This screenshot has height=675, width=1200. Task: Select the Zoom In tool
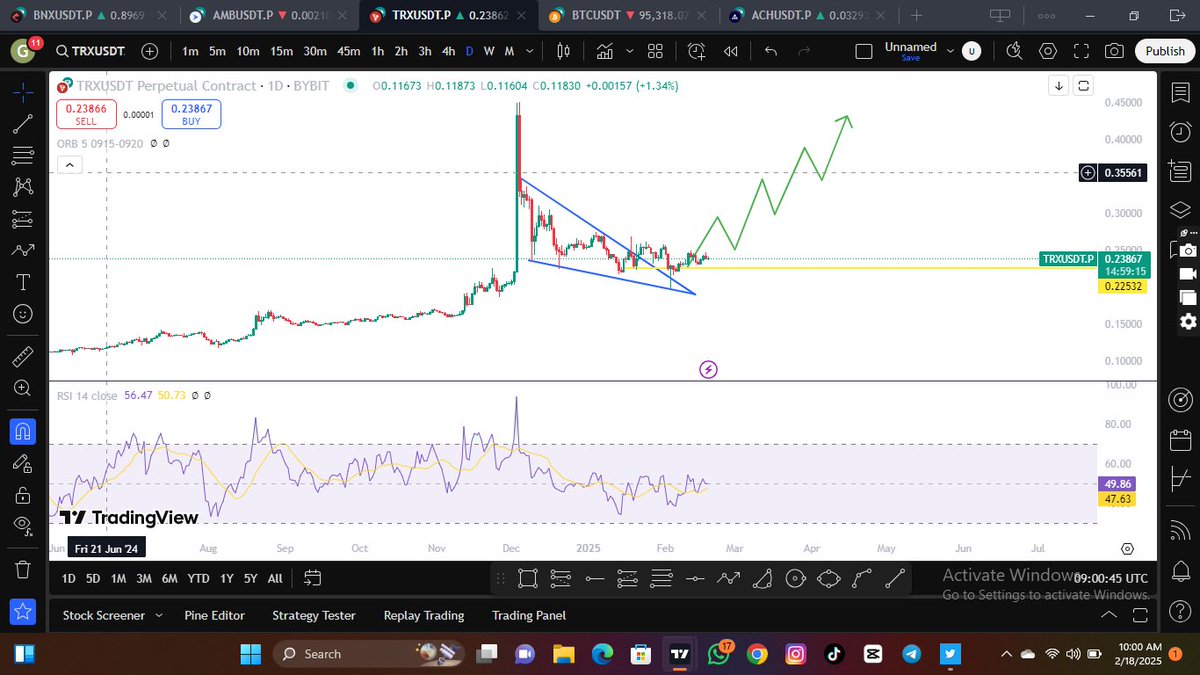tap(24, 388)
